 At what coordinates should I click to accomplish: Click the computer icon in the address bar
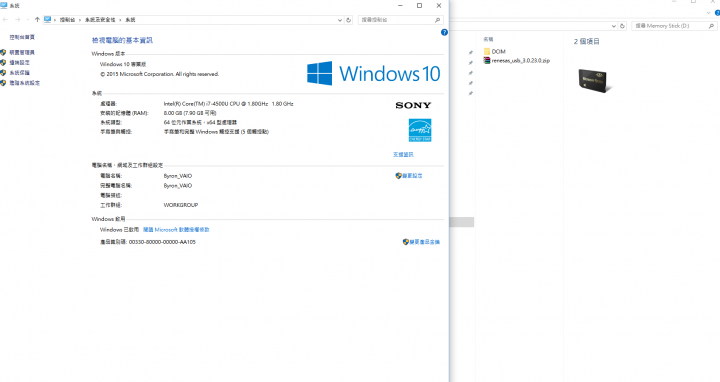click(x=47, y=20)
